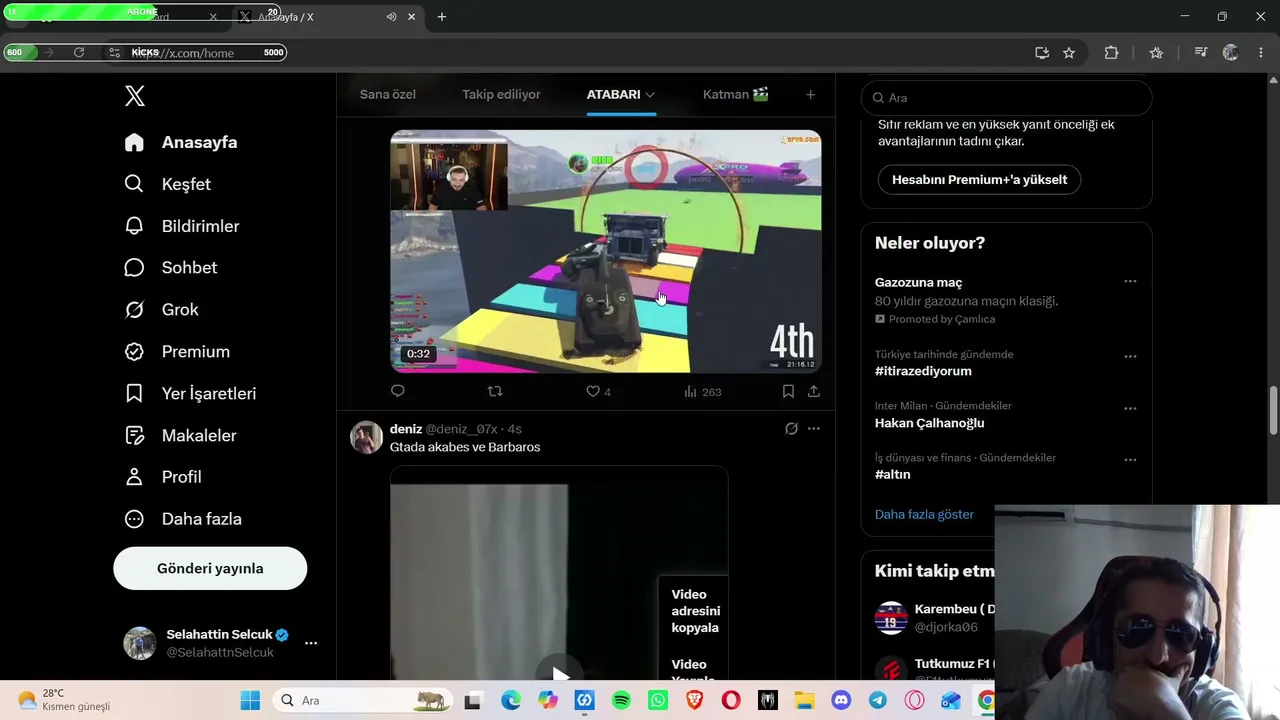Open weather widget showing 28°C
1280x720 pixels.
click(64, 700)
